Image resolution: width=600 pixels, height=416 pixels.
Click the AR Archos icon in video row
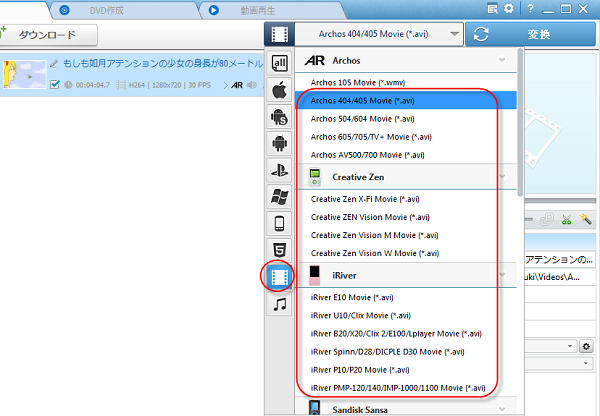(237, 85)
